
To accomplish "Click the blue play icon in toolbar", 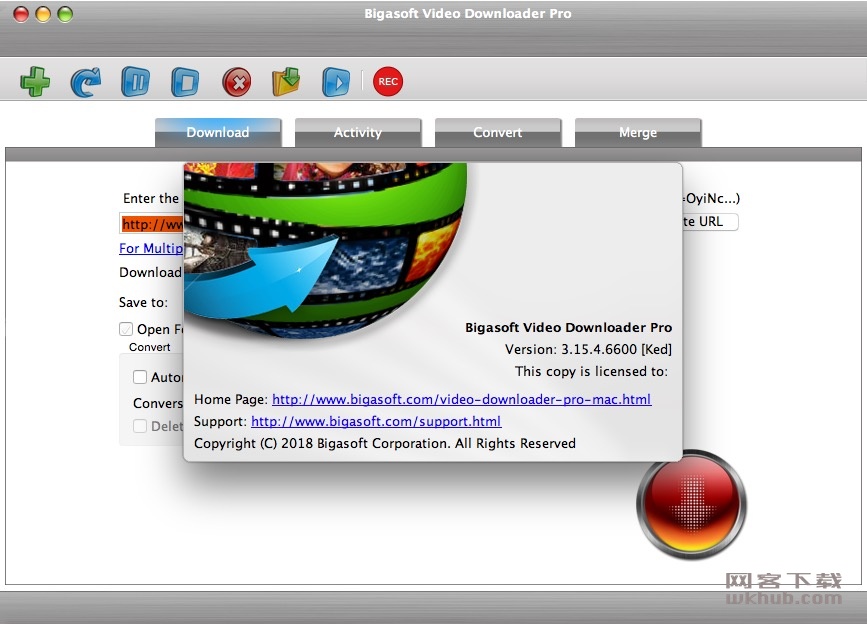I will pos(336,82).
